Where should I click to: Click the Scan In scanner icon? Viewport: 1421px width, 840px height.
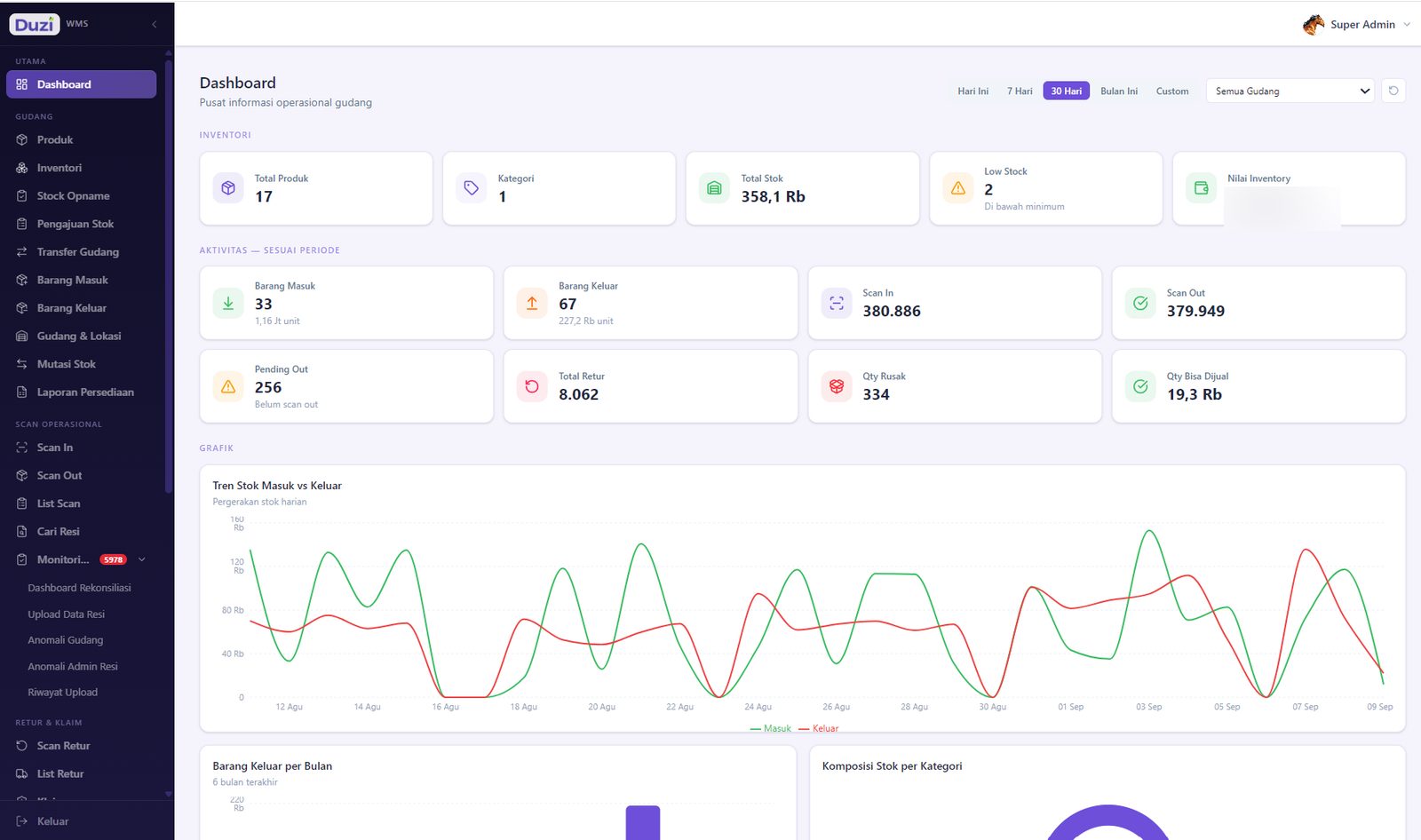22,448
